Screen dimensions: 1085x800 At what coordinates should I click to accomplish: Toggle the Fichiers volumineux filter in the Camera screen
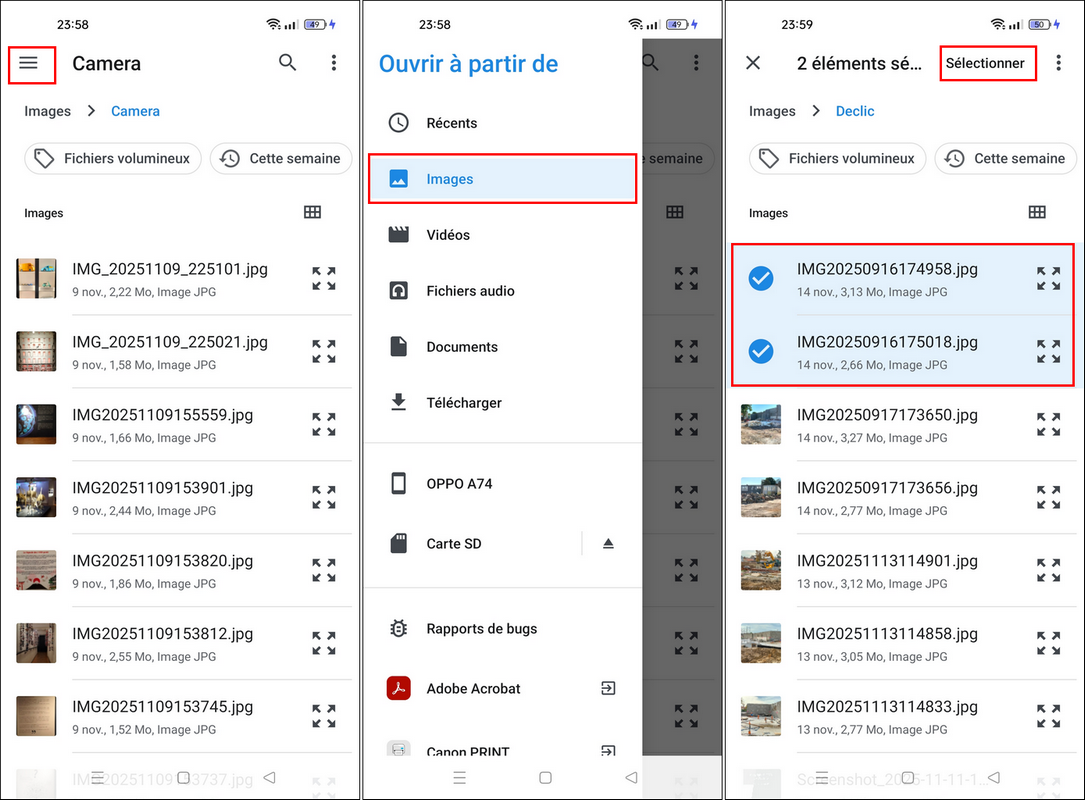click(113, 158)
